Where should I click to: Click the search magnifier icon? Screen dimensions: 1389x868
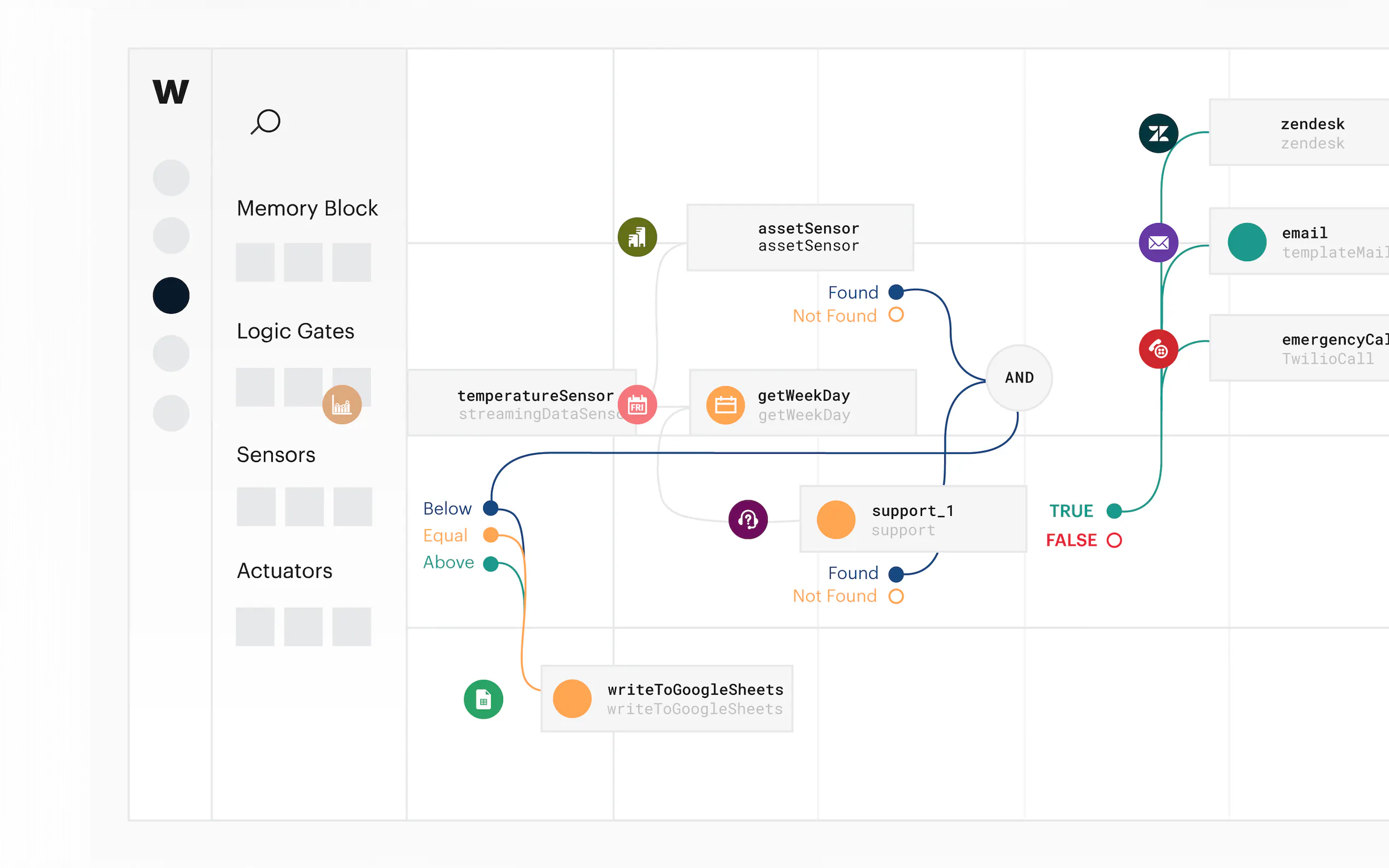pos(266,122)
